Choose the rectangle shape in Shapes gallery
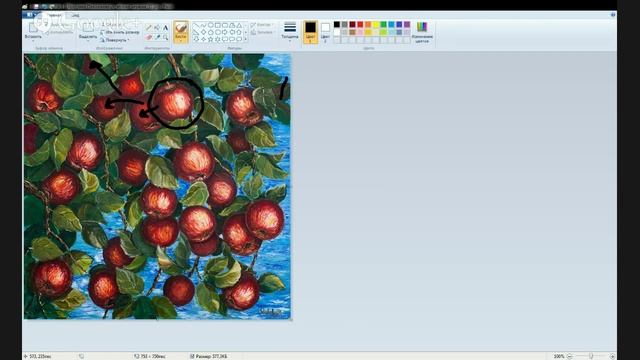The height and width of the screenshot is (360, 640). pyautogui.click(x=218, y=25)
